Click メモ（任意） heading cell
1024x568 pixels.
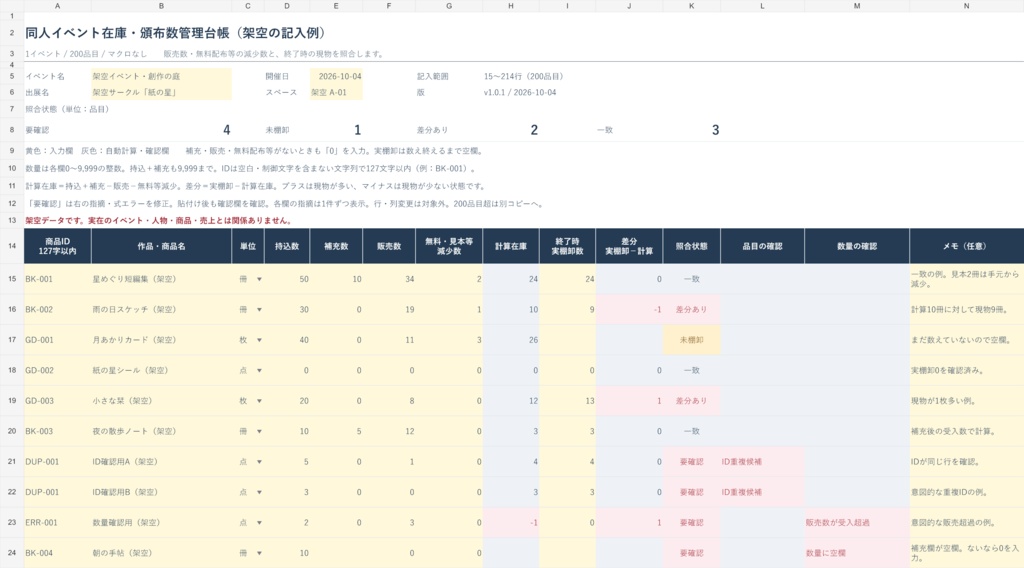coord(967,246)
